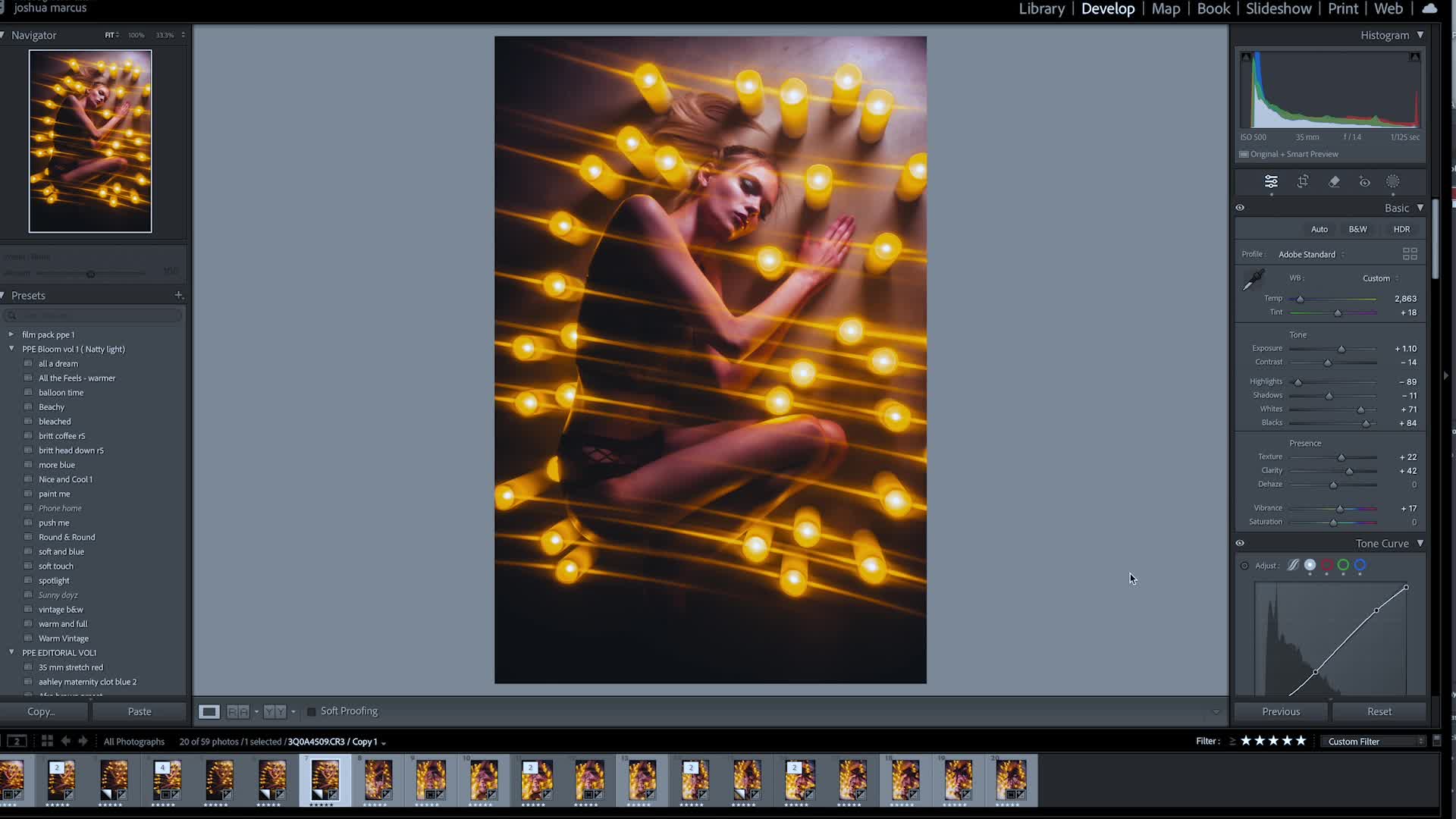Expand the film pack ppe 1 folder
The width and height of the screenshot is (1456, 819).
tap(11, 334)
